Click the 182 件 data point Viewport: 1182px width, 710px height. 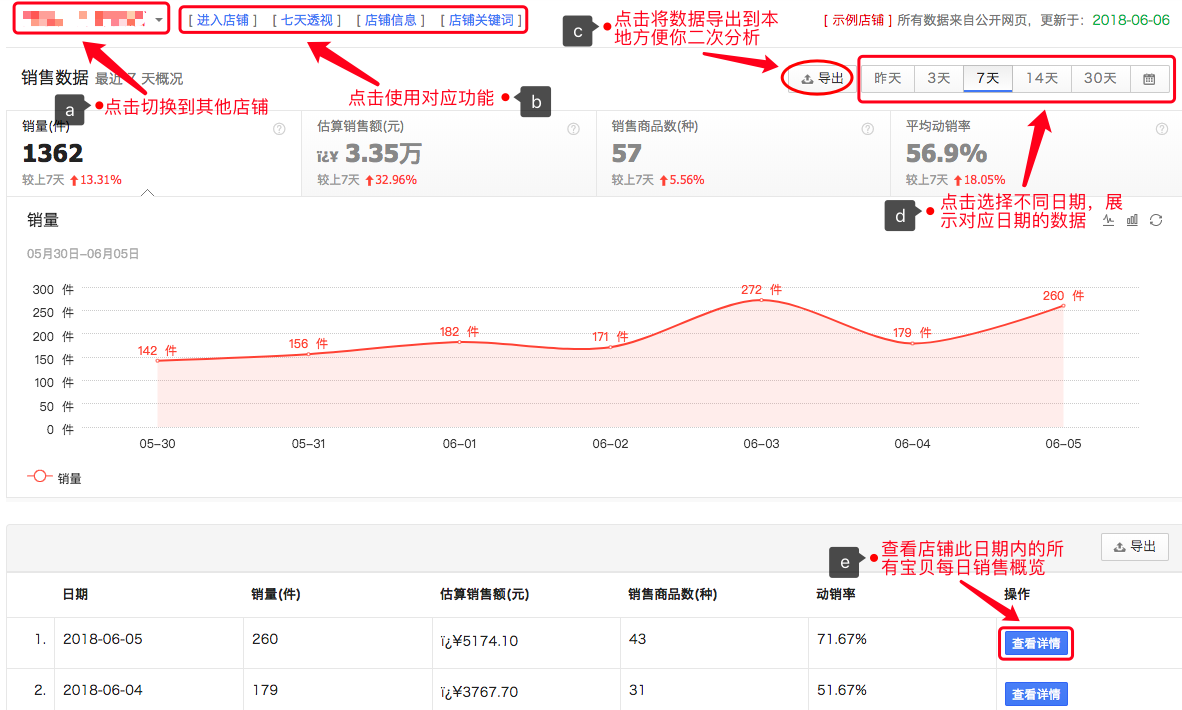point(460,342)
